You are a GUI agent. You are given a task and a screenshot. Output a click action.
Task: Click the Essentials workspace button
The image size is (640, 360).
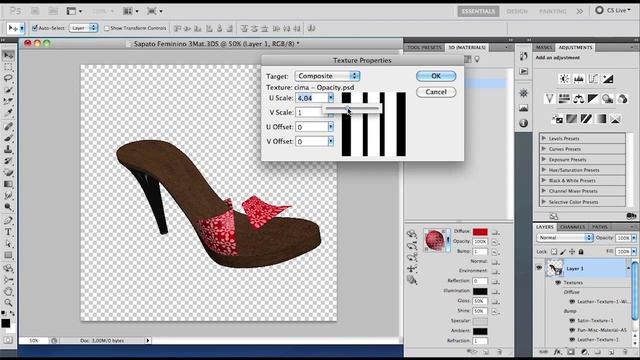[x=478, y=11]
